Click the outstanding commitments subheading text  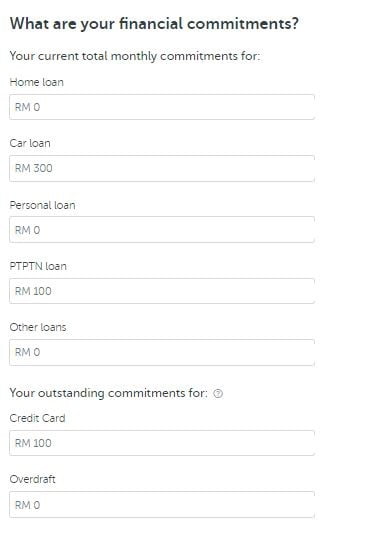pos(108,393)
